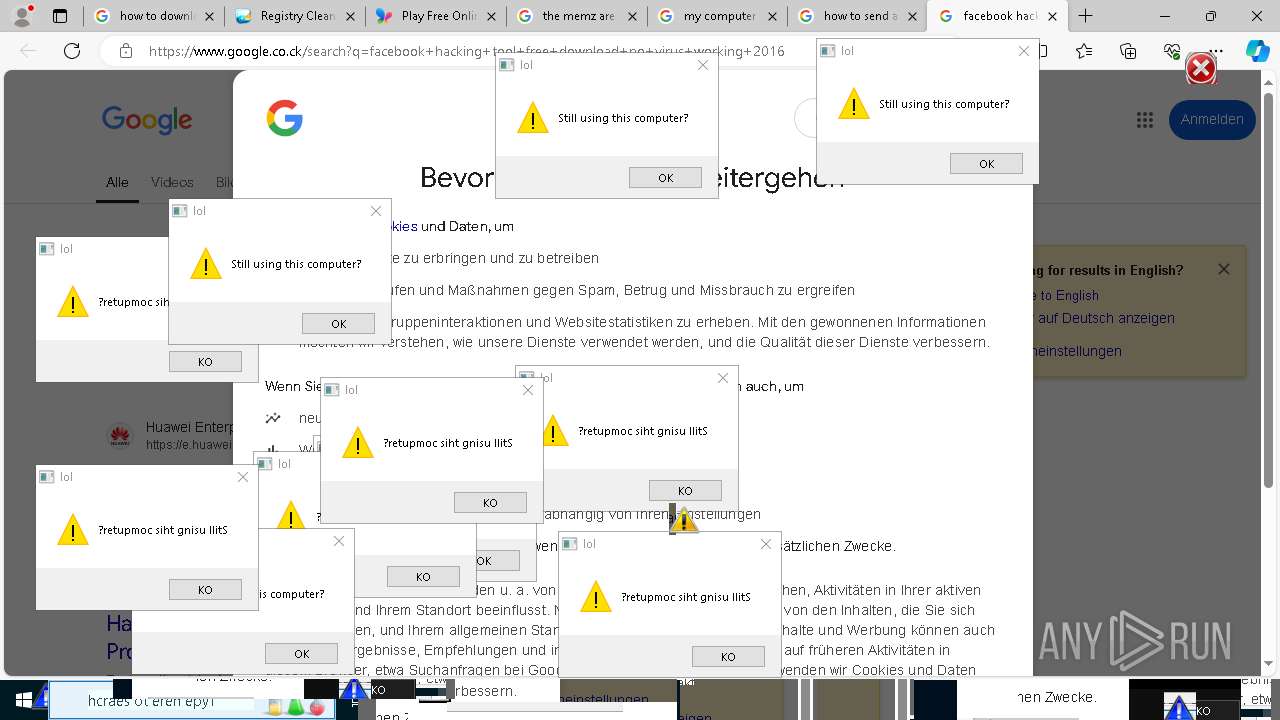Click the blue 'Anmelden' sign-in button

(x=1212, y=119)
